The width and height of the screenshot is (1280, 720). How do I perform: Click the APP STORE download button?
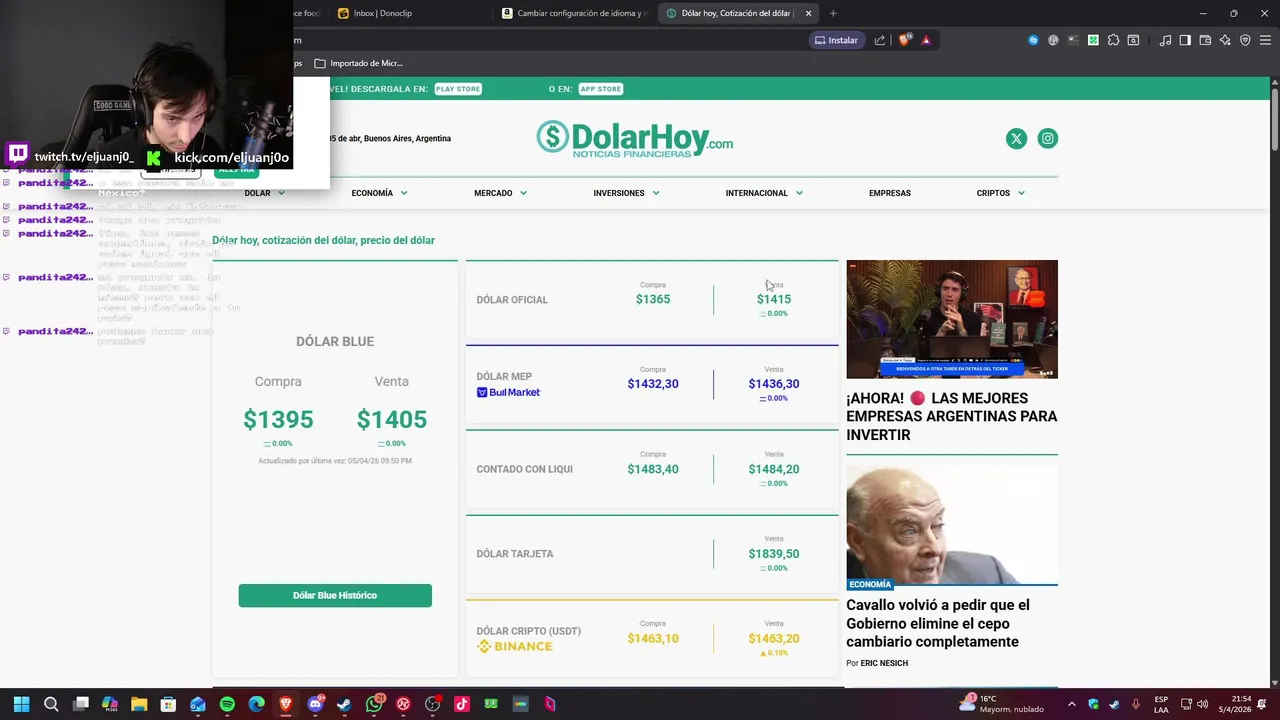click(x=601, y=89)
